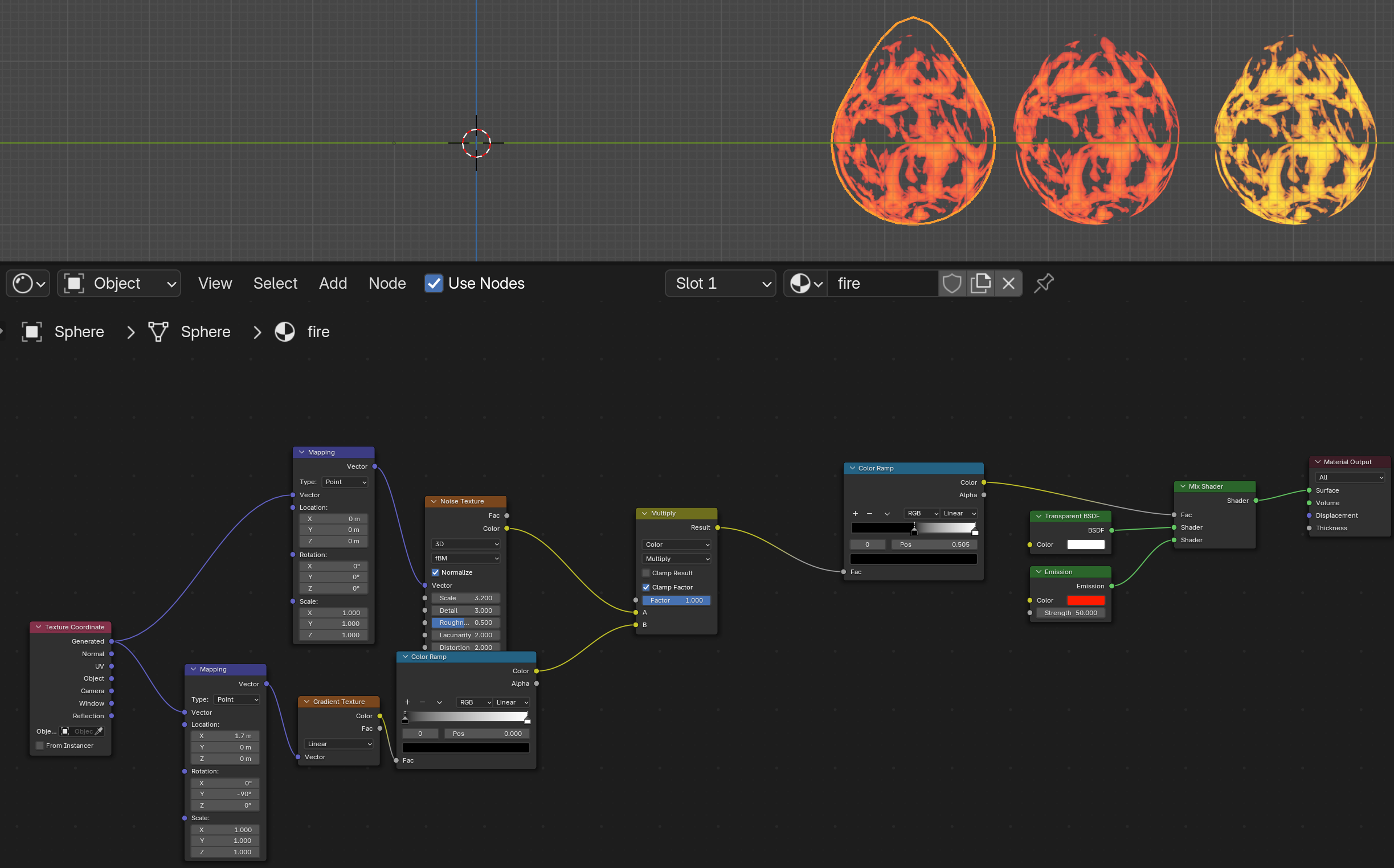Click the new material duplicate icon
Viewport: 1394px width, 868px height.
pos(980,283)
